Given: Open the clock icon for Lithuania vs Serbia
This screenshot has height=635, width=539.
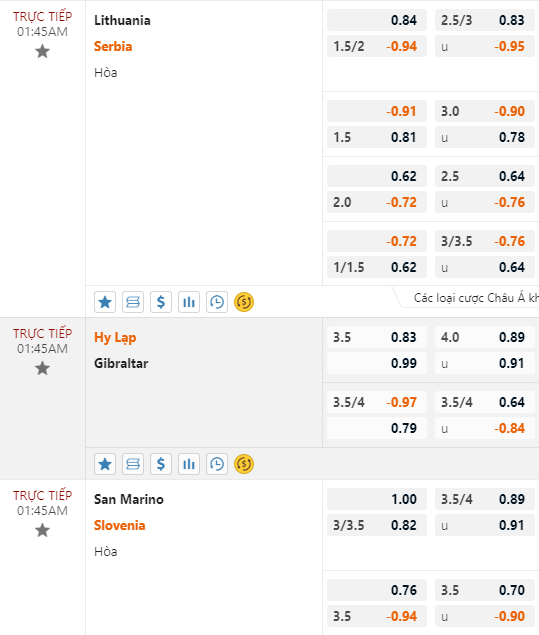Looking at the screenshot, I should tap(217, 302).
